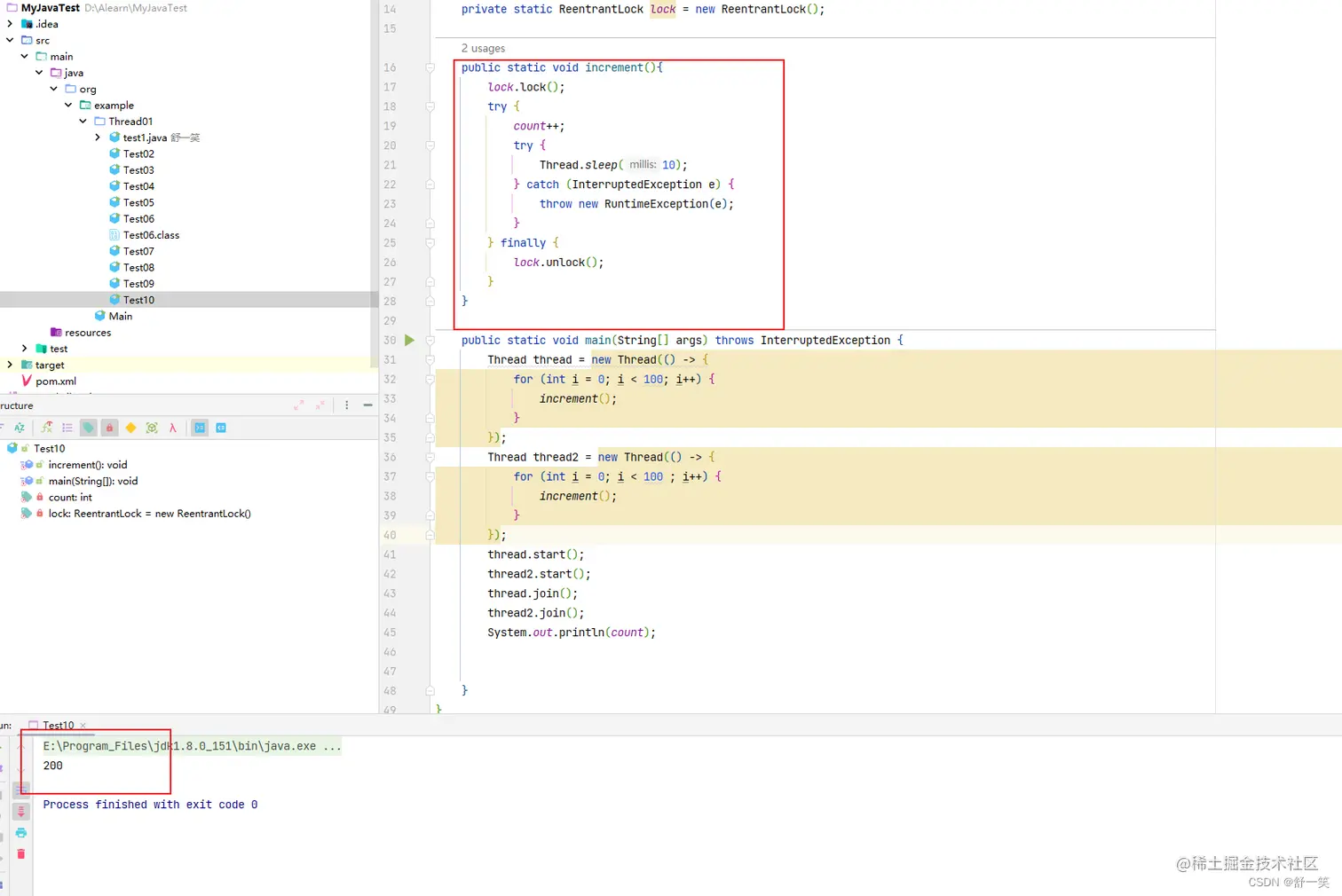The width and height of the screenshot is (1342, 896).
Task: Toggle show fields tag icon
Action: coord(89,428)
